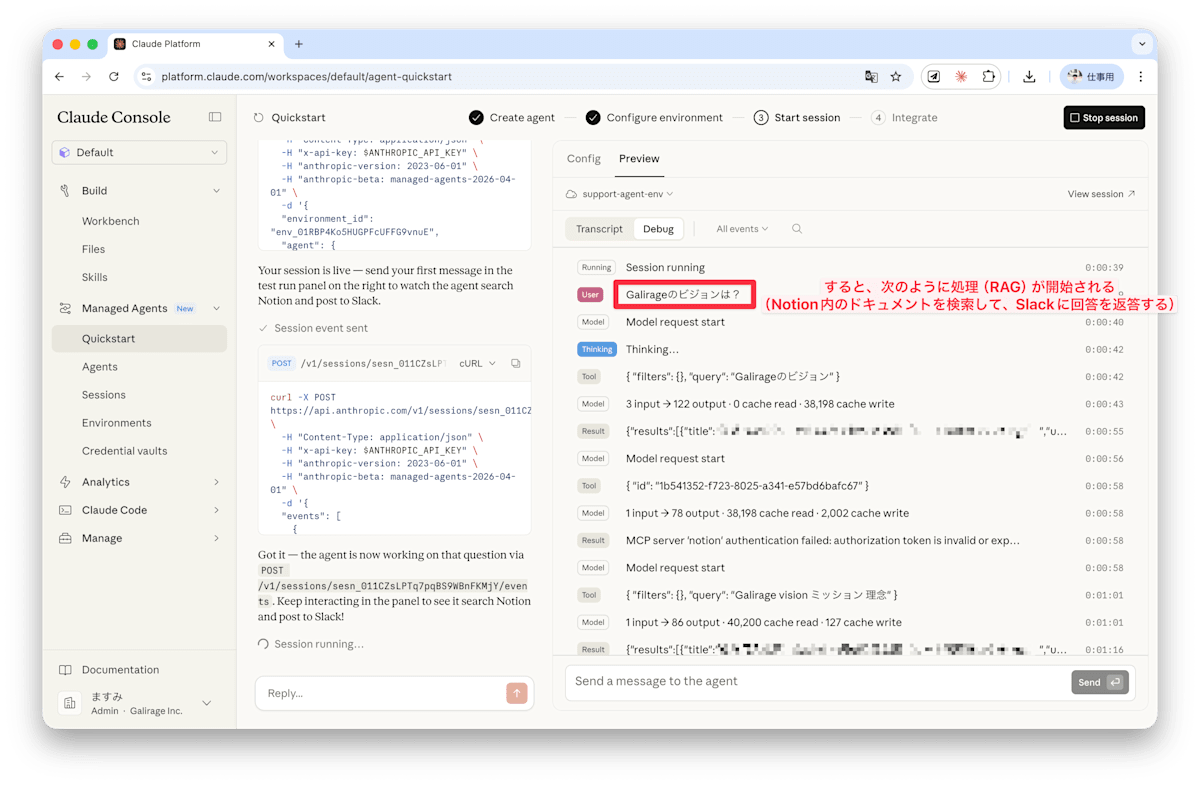The image size is (1200, 785).
Task: Open the 仕事用 browser profile button
Action: point(1091,76)
